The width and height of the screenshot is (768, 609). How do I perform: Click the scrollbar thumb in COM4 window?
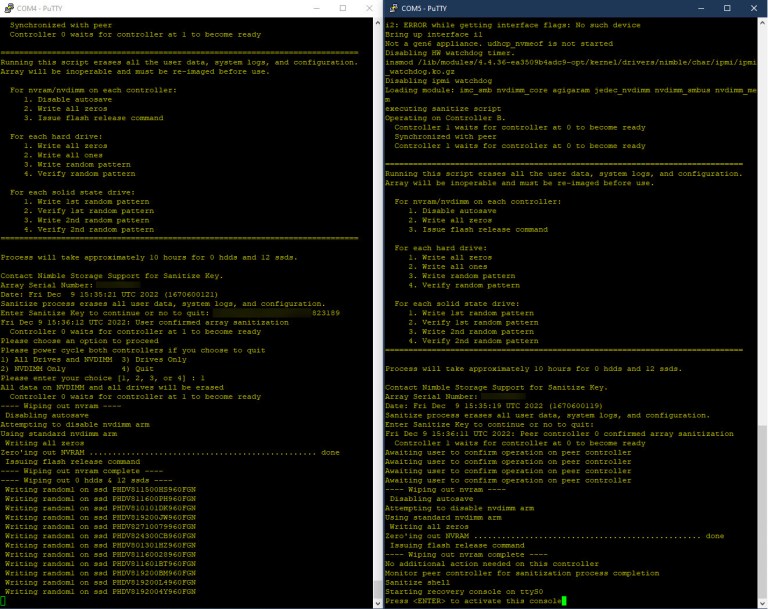tap(378, 589)
